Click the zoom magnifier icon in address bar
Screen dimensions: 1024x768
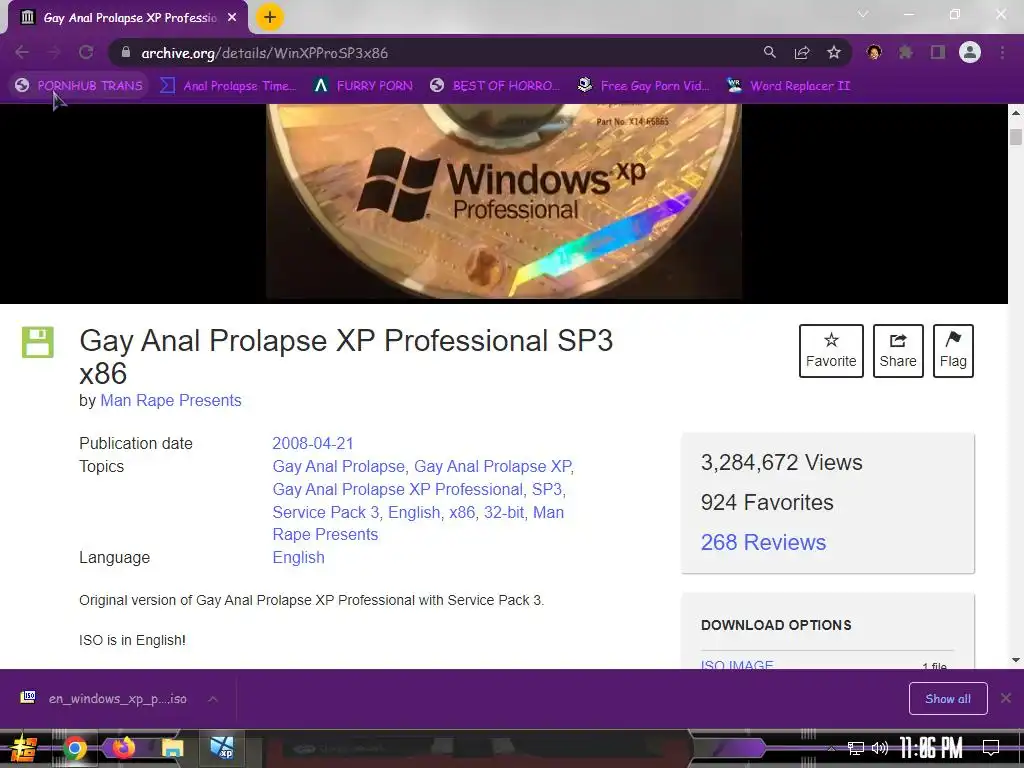[770, 52]
